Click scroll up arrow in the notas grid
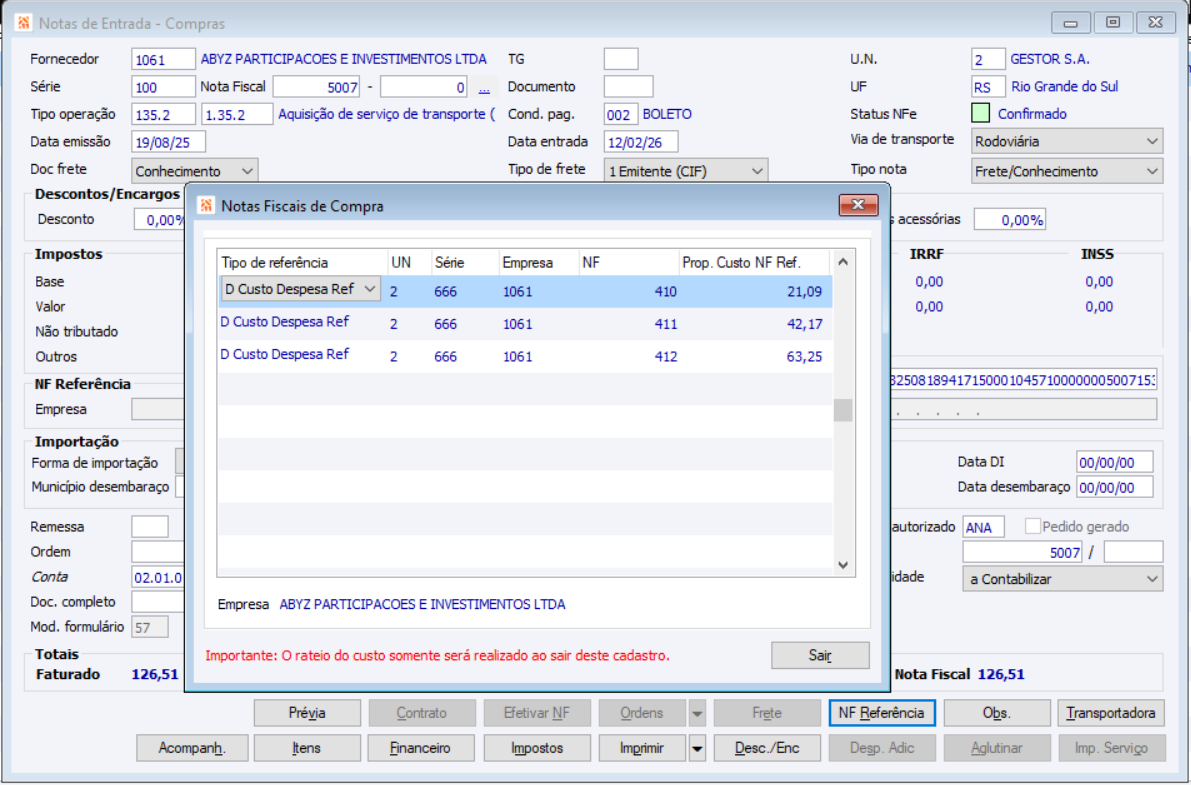This screenshot has height=785, width=1191. 842,261
